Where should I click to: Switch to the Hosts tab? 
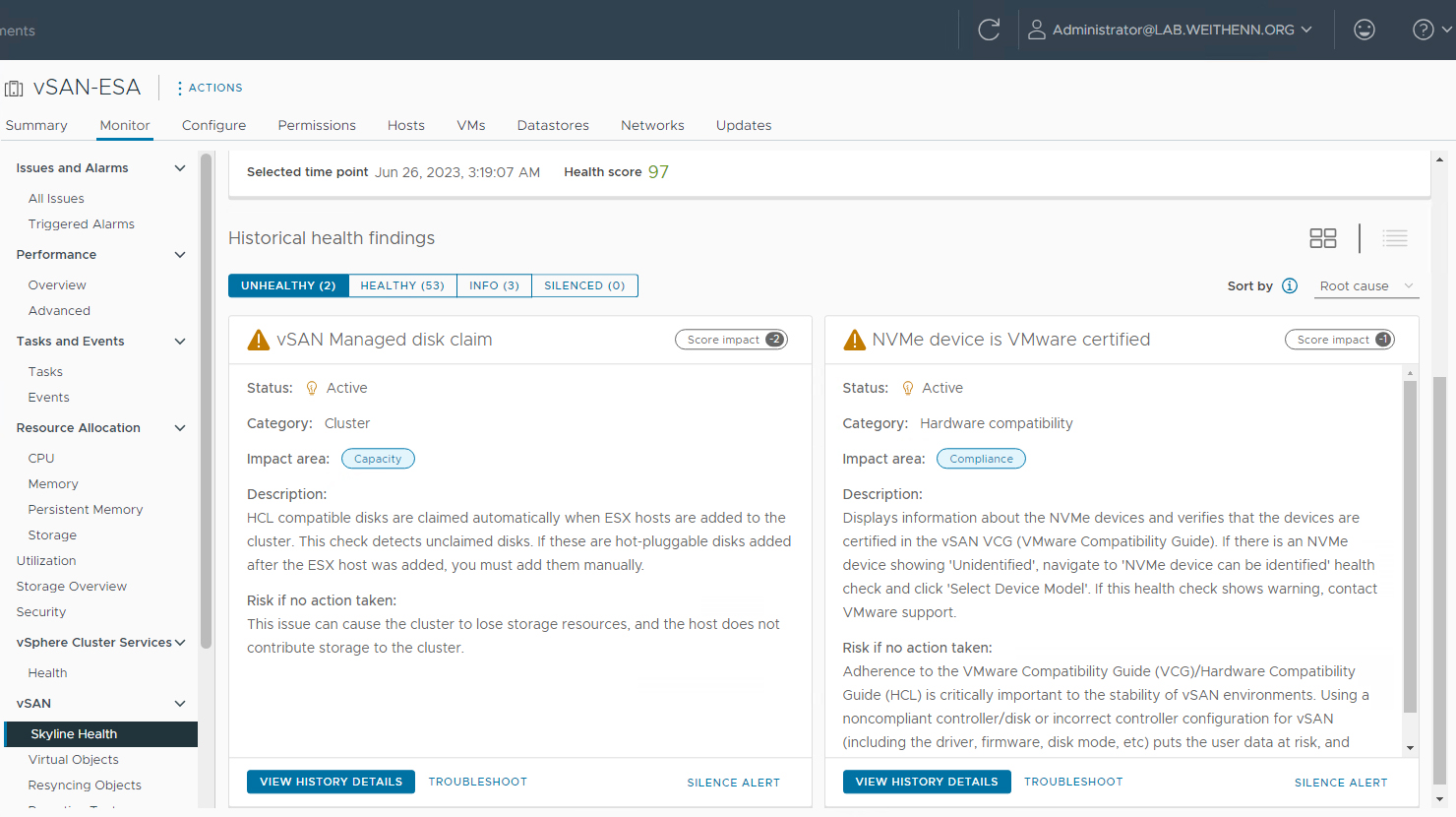tap(406, 125)
